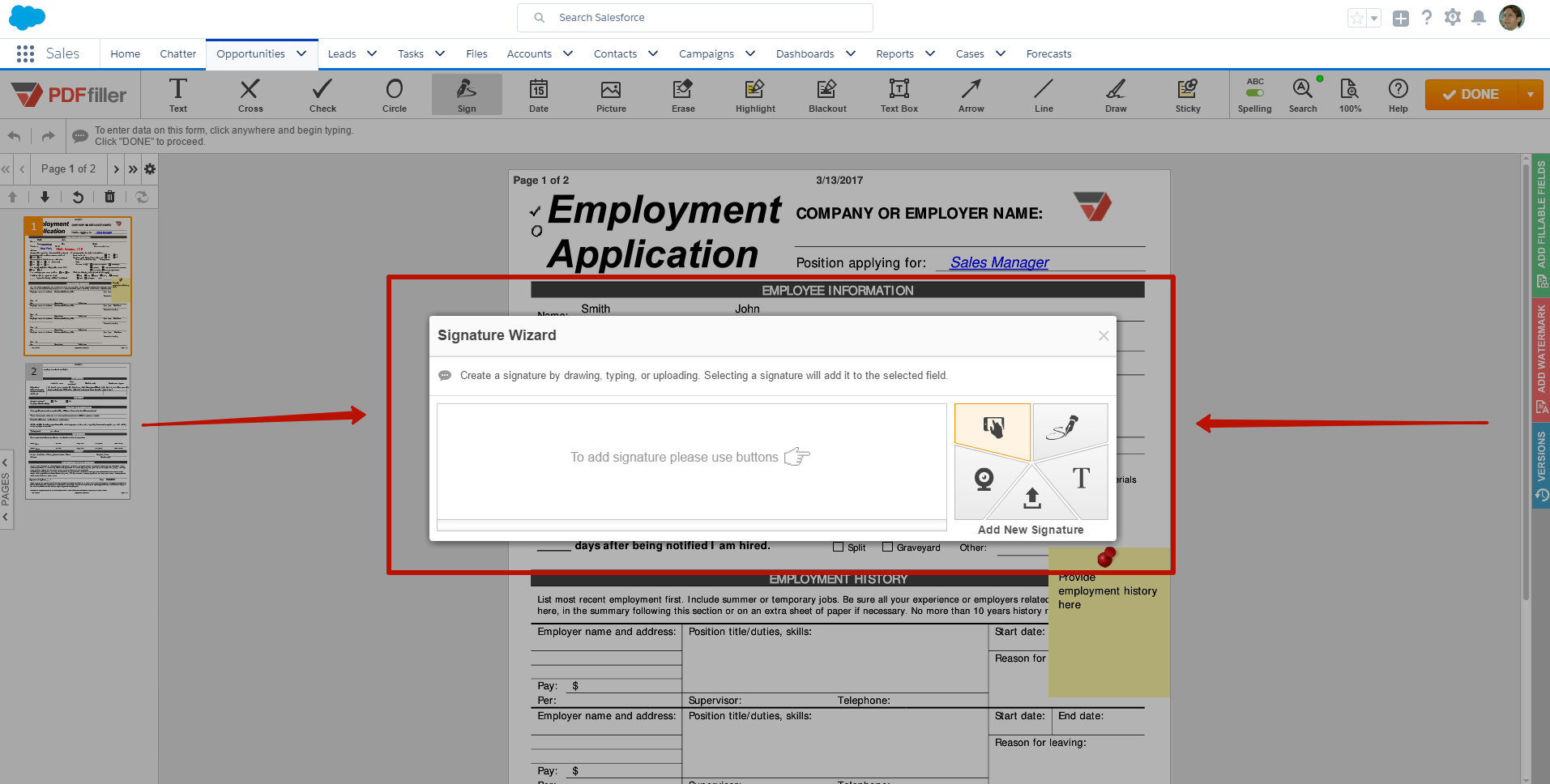
Task: Open the DONE button dropdown arrow
Action: point(1531,94)
